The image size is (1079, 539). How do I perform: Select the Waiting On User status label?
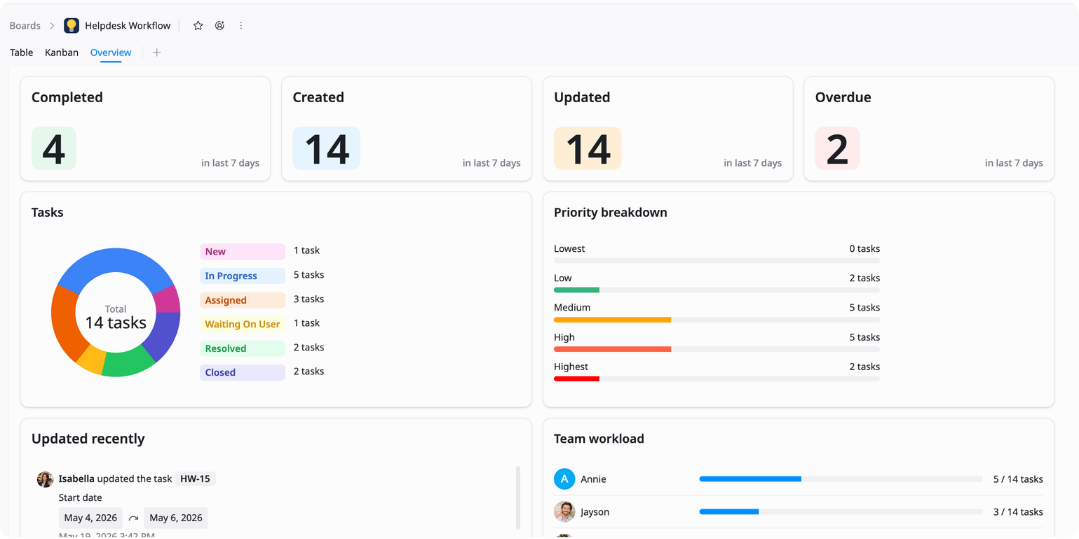point(242,324)
